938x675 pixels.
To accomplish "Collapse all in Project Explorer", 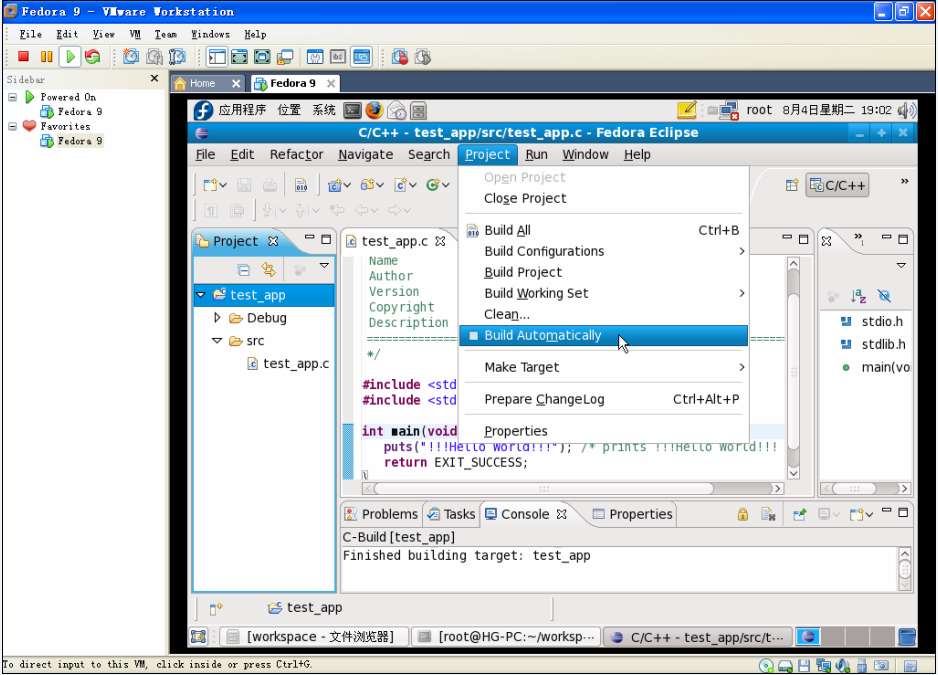I will 243,270.
